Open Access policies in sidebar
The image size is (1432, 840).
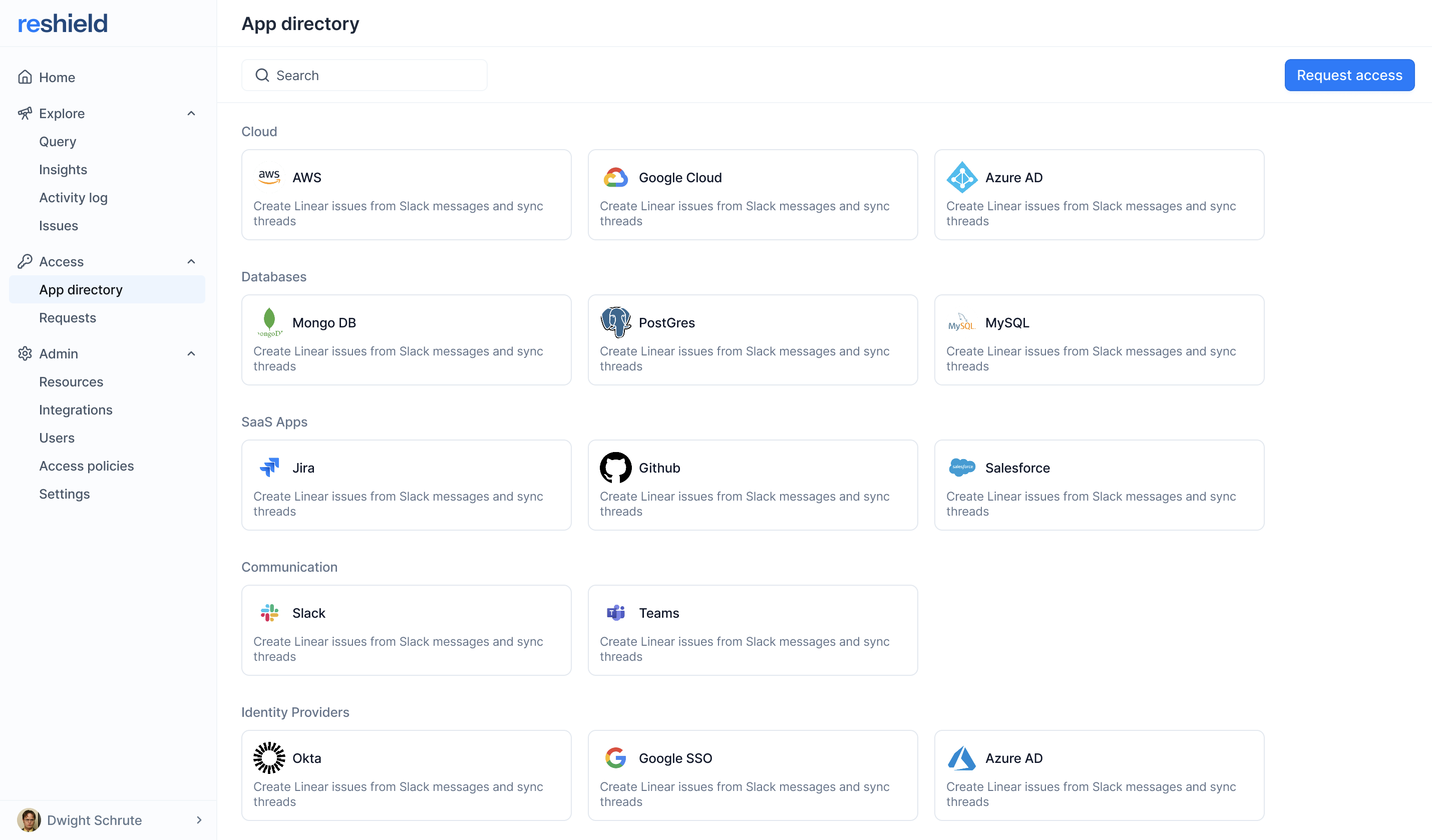click(87, 466)
